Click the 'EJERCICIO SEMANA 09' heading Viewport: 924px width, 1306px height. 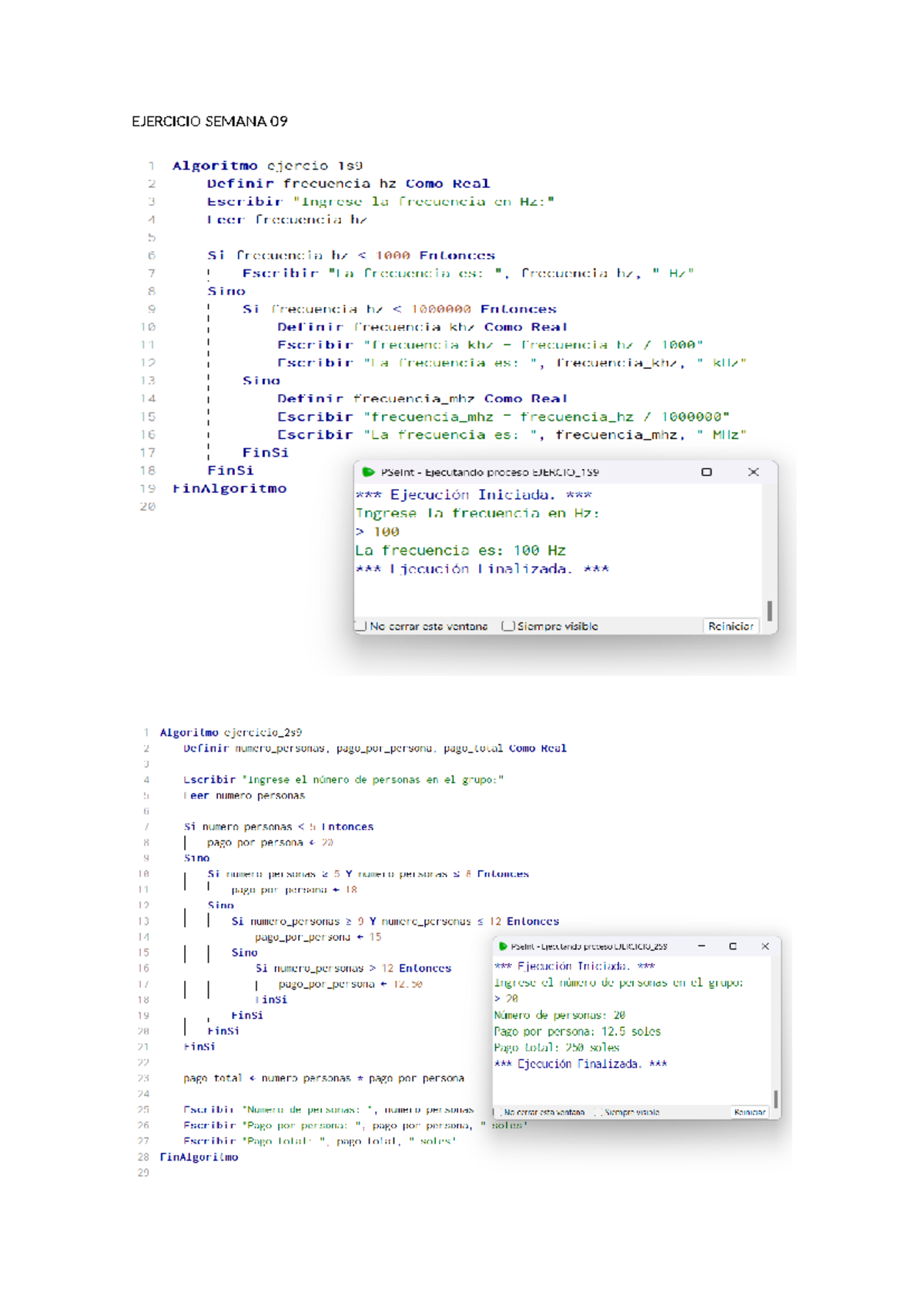point(209,121)
